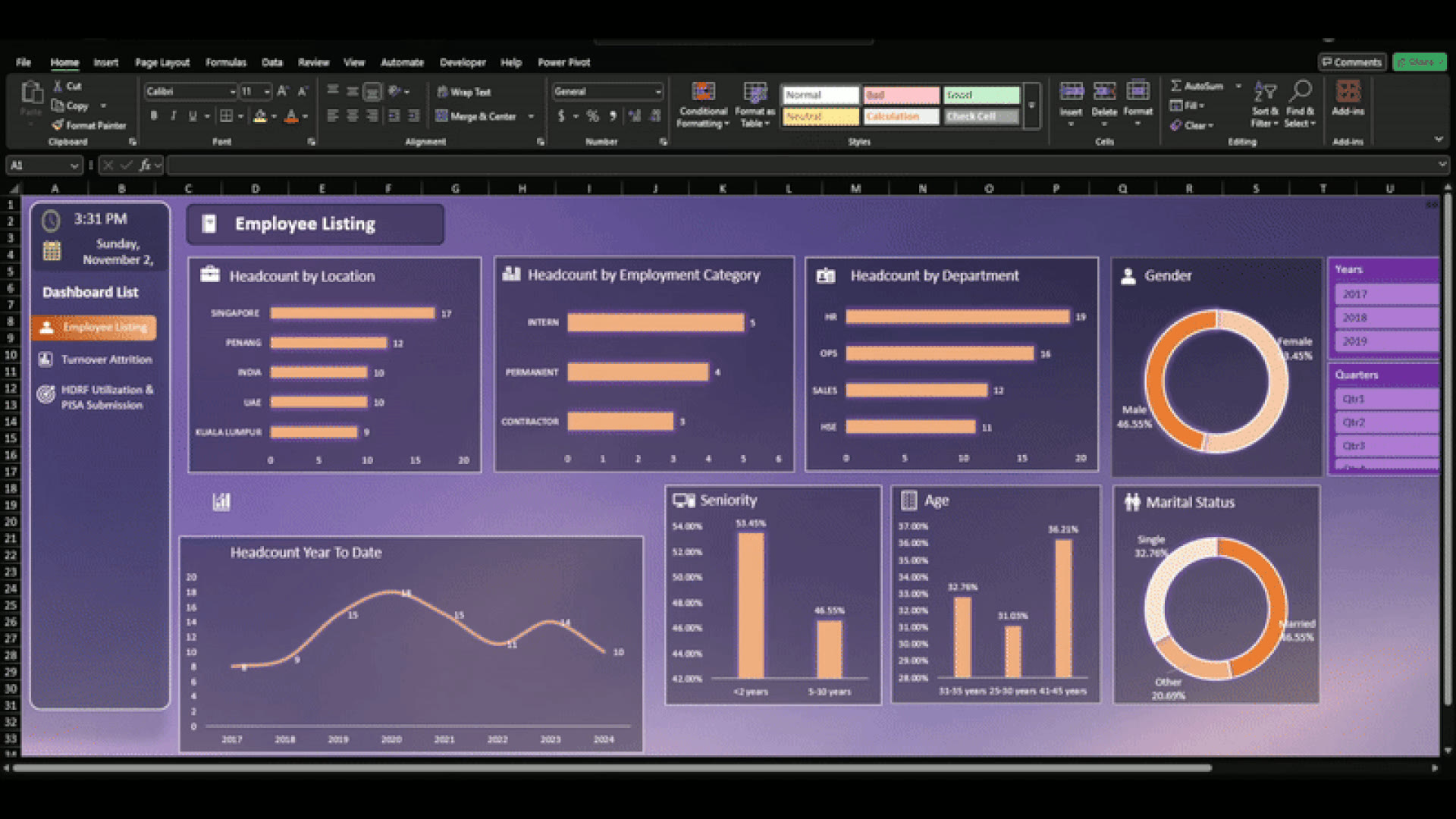This screenshot has width=1456, height=819.
Task: Click the Borders icon
Action: pyautogui.click(x=226, y=116)
